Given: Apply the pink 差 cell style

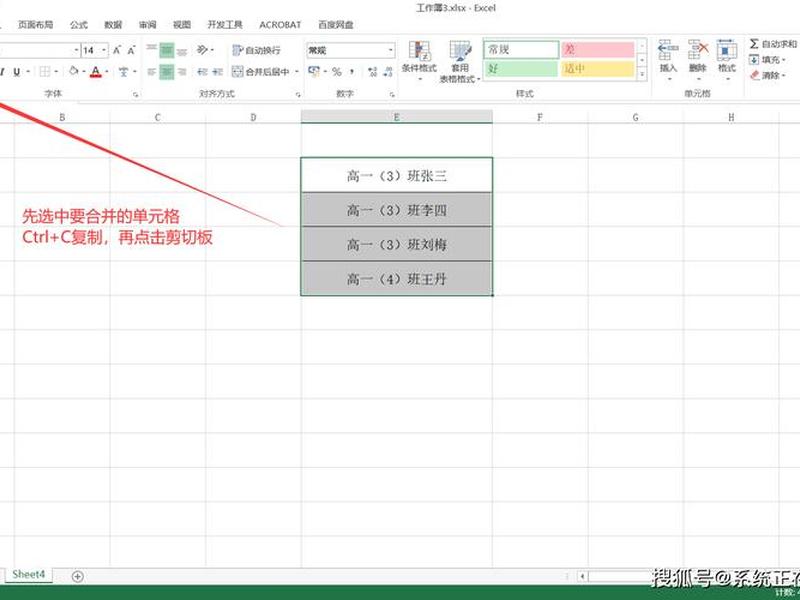Looking at the screenshot, I should 598,49.
